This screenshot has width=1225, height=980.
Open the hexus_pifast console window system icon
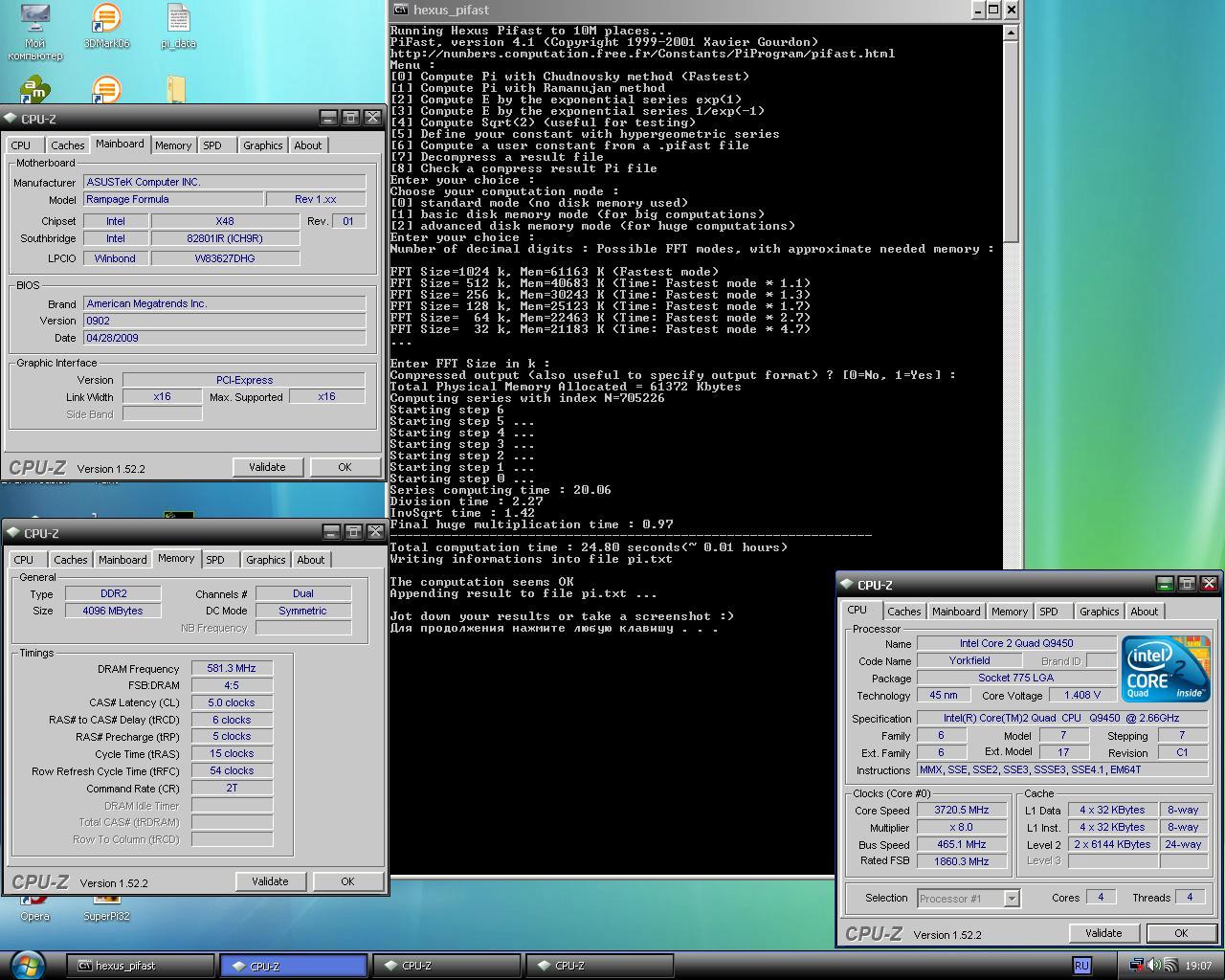(x=400, y=10)
